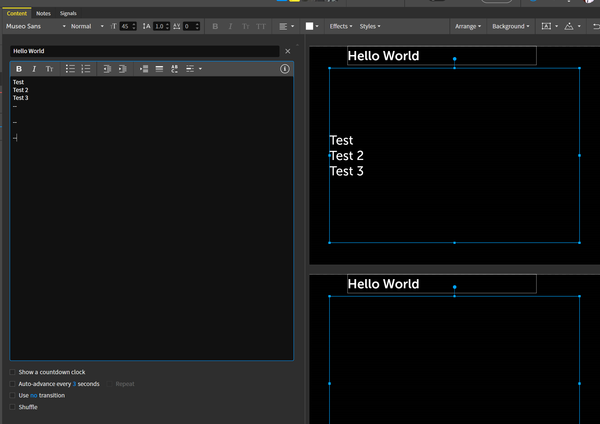Open the Background dropdown menu
Screen dimensions: 600x424
(x=510, y=26)
